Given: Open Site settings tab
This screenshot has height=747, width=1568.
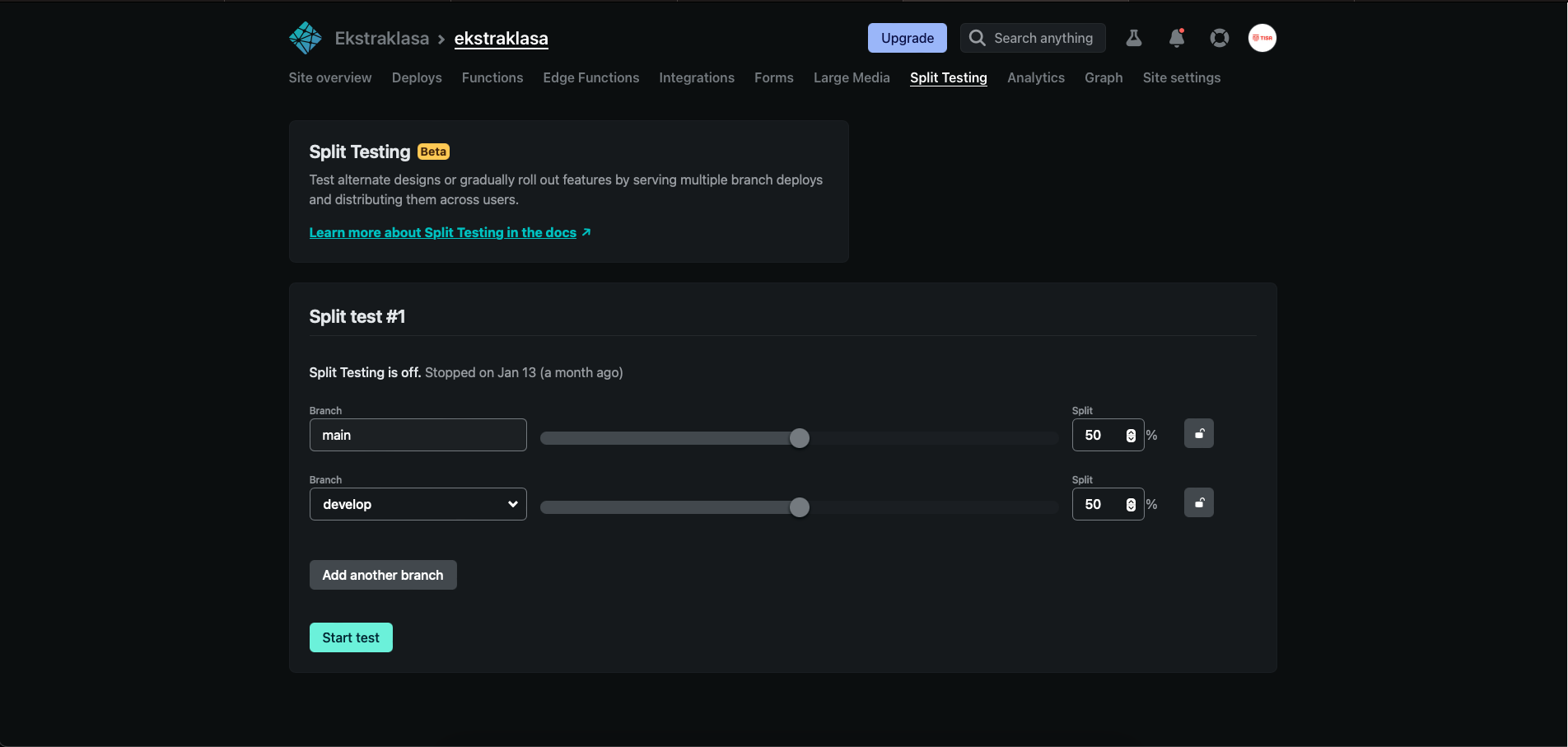Looking at the screenshot, I should 1182,77.
